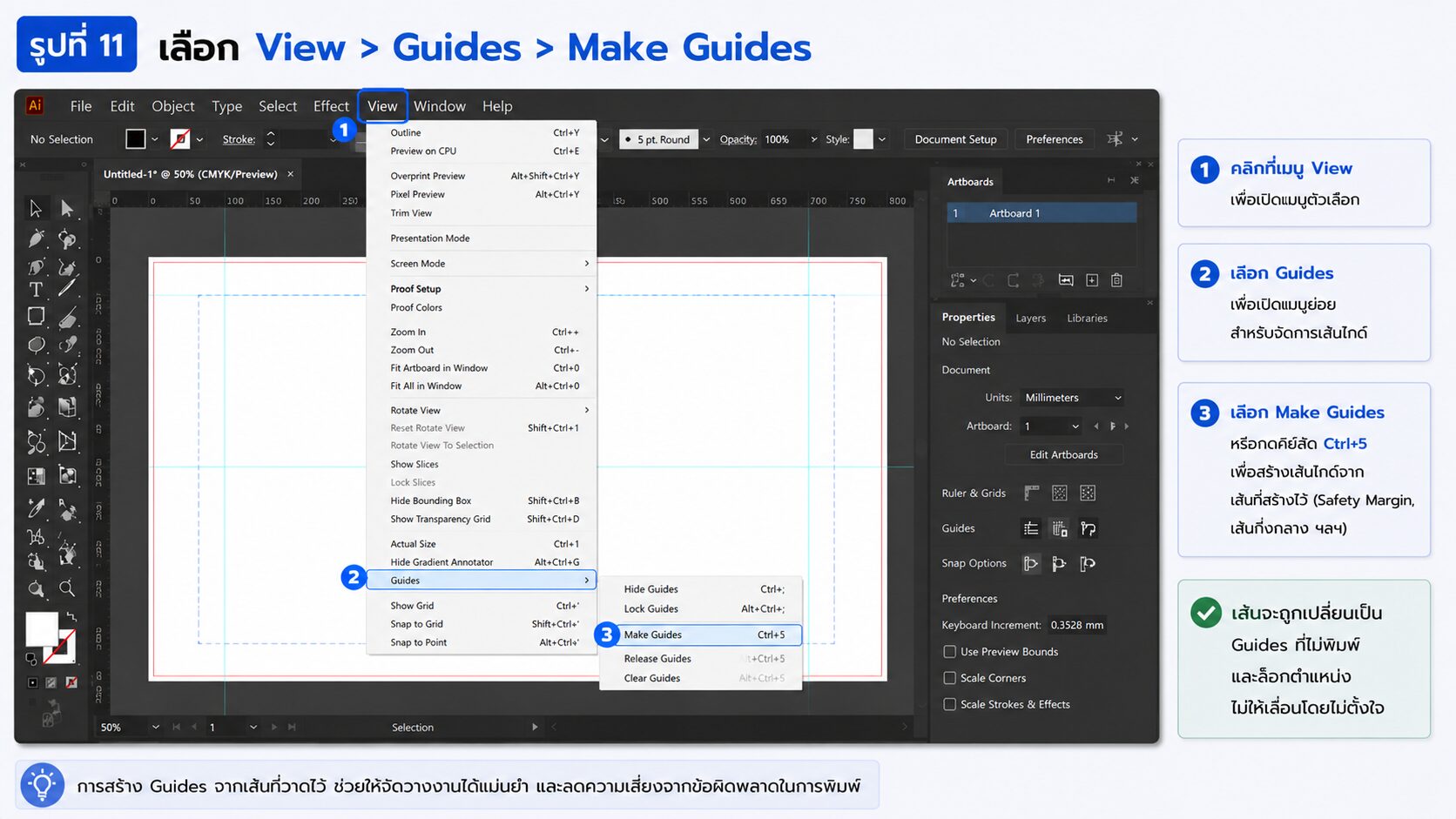Switch to the Libraries tab
The image size is (1456, 819).
(1087, 319)
